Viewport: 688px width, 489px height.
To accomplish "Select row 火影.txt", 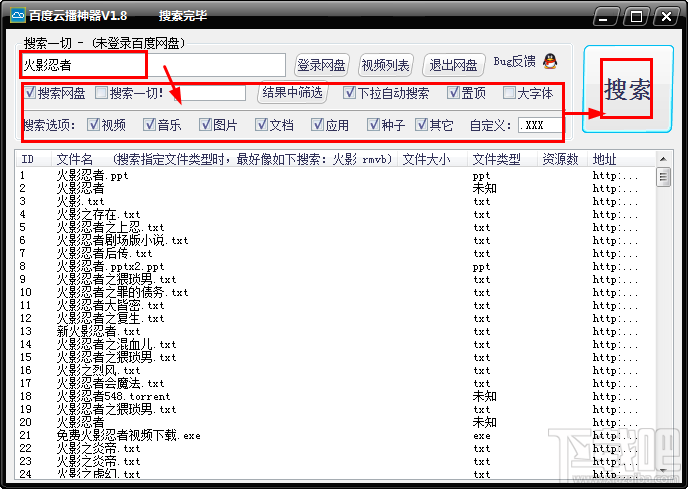I will [x=336, y=201].
